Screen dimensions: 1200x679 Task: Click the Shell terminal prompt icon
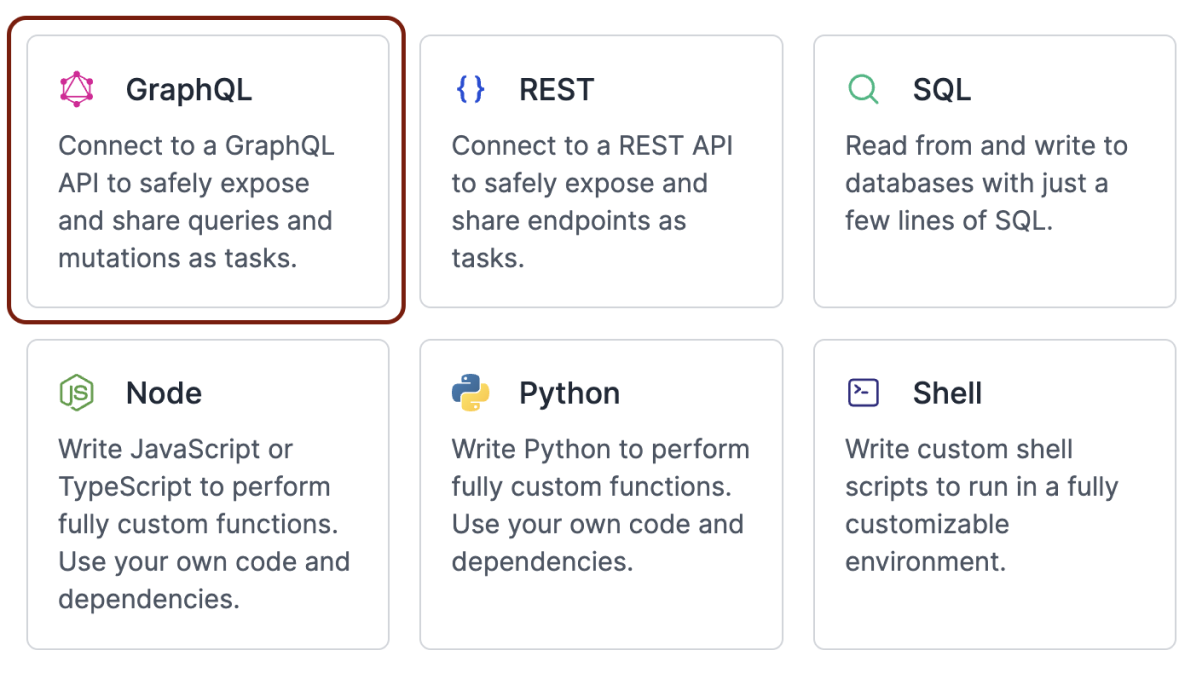tap(863, 393)
